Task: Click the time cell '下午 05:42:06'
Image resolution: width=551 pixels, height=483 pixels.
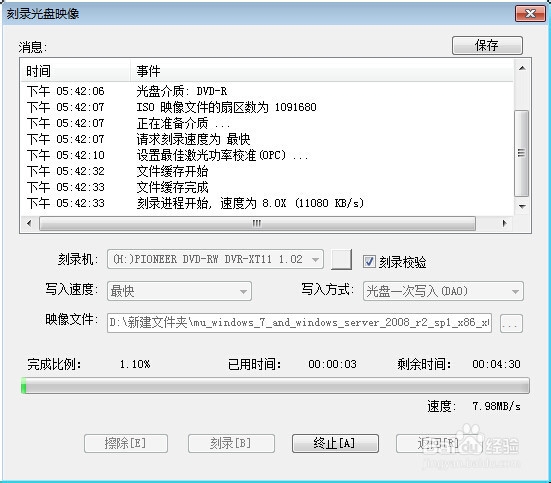Action: (x=66, y=91)
